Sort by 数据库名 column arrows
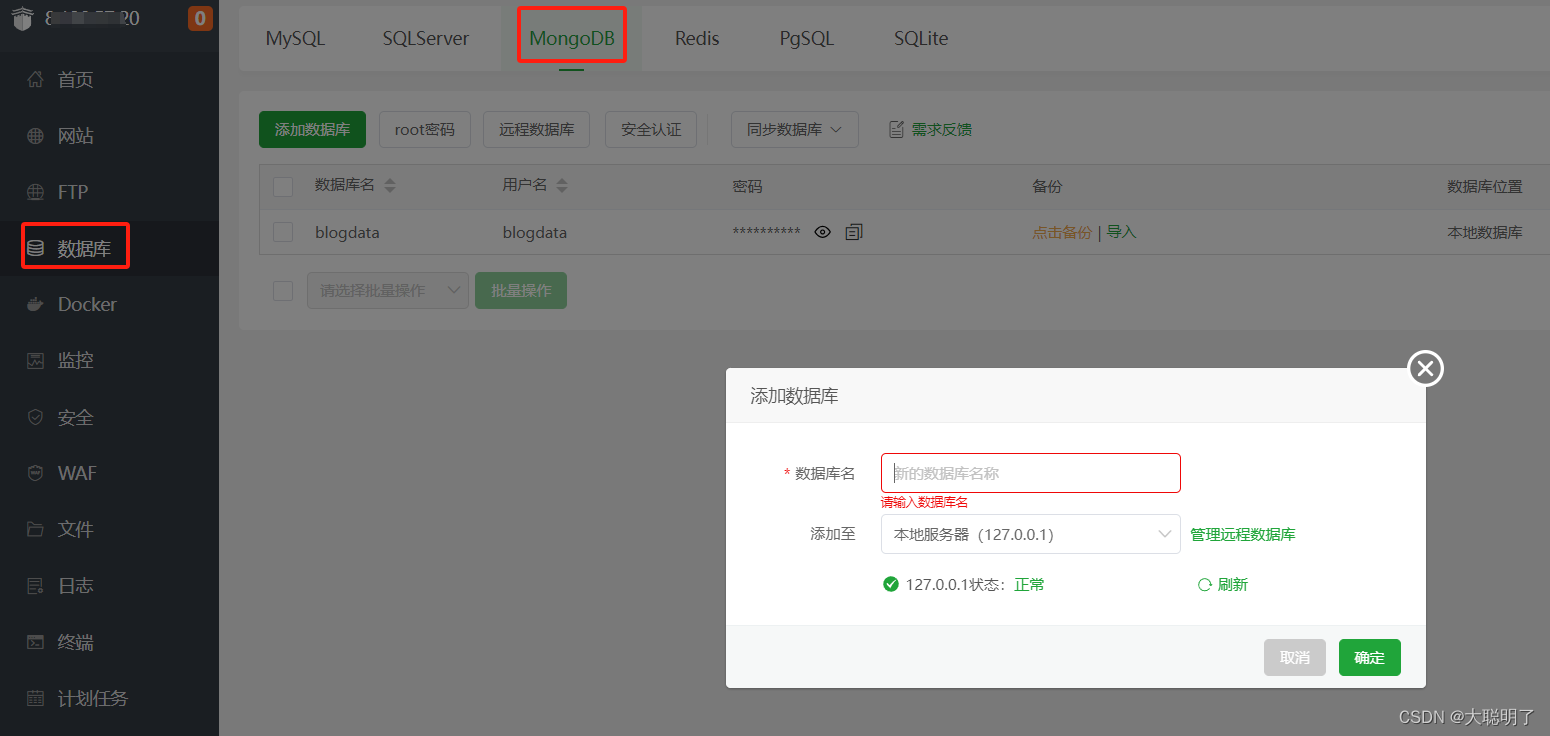Image resolution: width=1550 pixels, height=736 pixels. [390, 186]
